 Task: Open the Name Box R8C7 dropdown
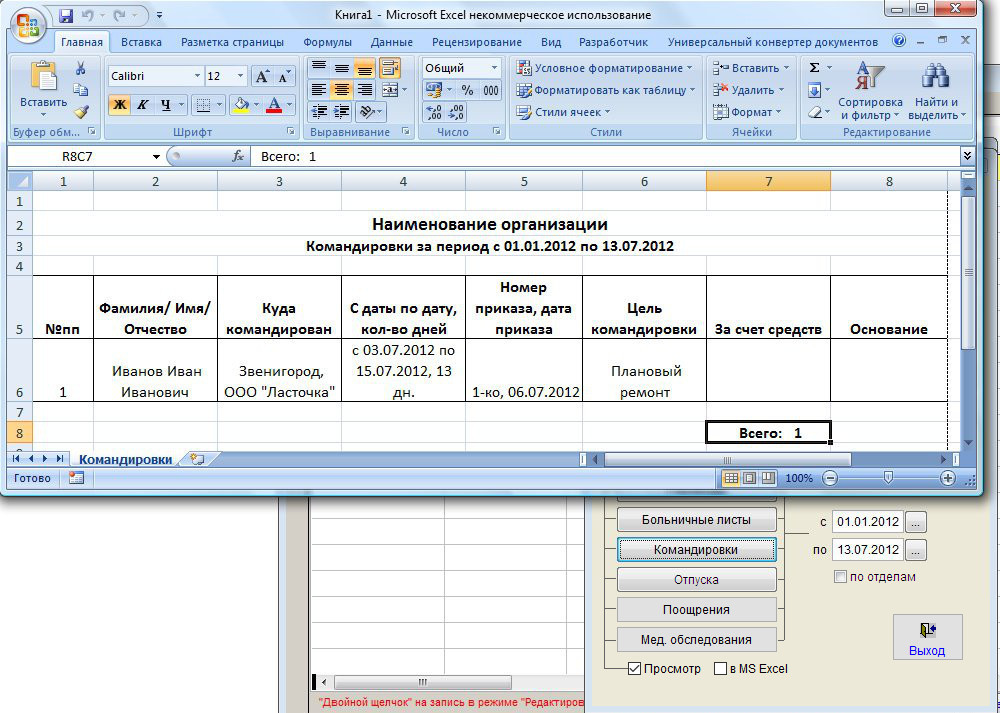pyautogui.click(x=156, y=157)
